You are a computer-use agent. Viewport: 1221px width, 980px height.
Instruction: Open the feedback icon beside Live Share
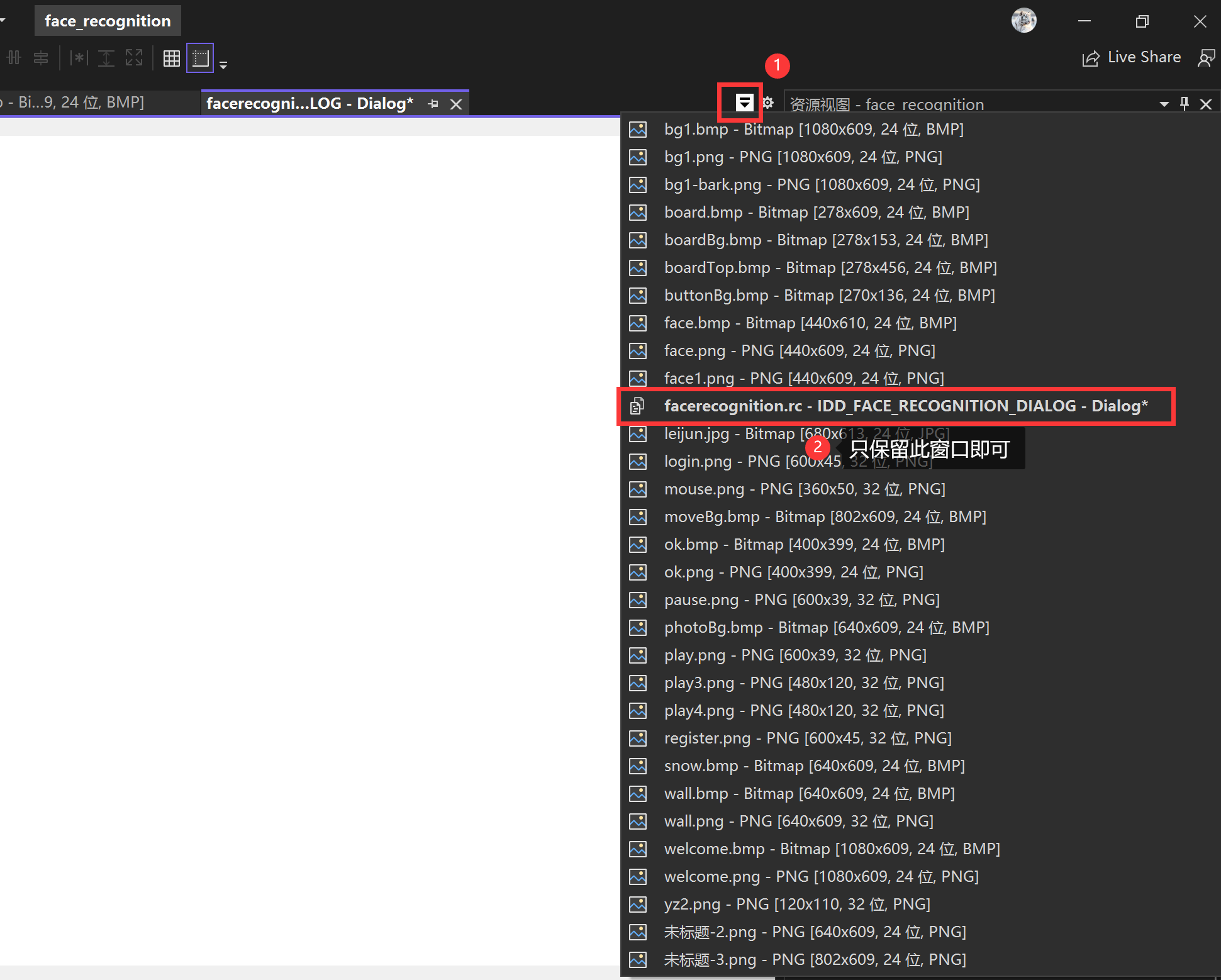1206,58
